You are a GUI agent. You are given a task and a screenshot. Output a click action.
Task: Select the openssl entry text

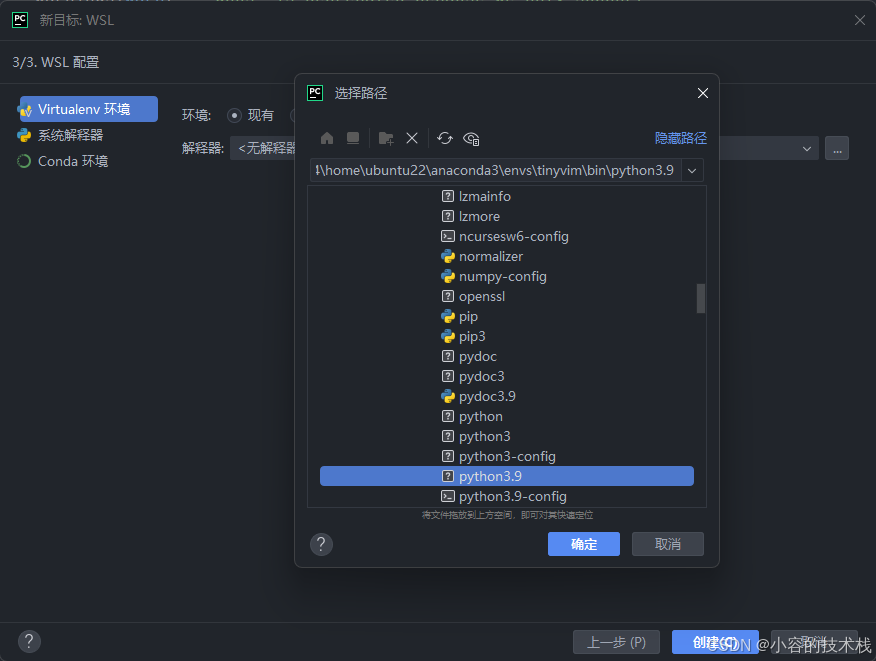point(482,296)
